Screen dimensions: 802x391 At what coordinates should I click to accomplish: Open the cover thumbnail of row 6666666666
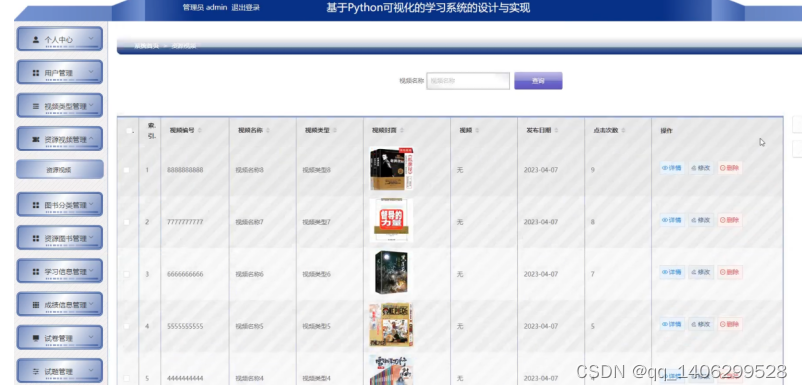(391, 273)
